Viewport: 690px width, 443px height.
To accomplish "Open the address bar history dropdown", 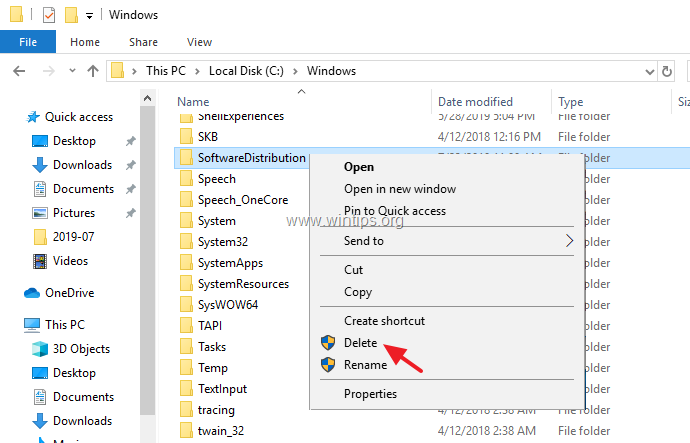I will click(x=650, y=71).
